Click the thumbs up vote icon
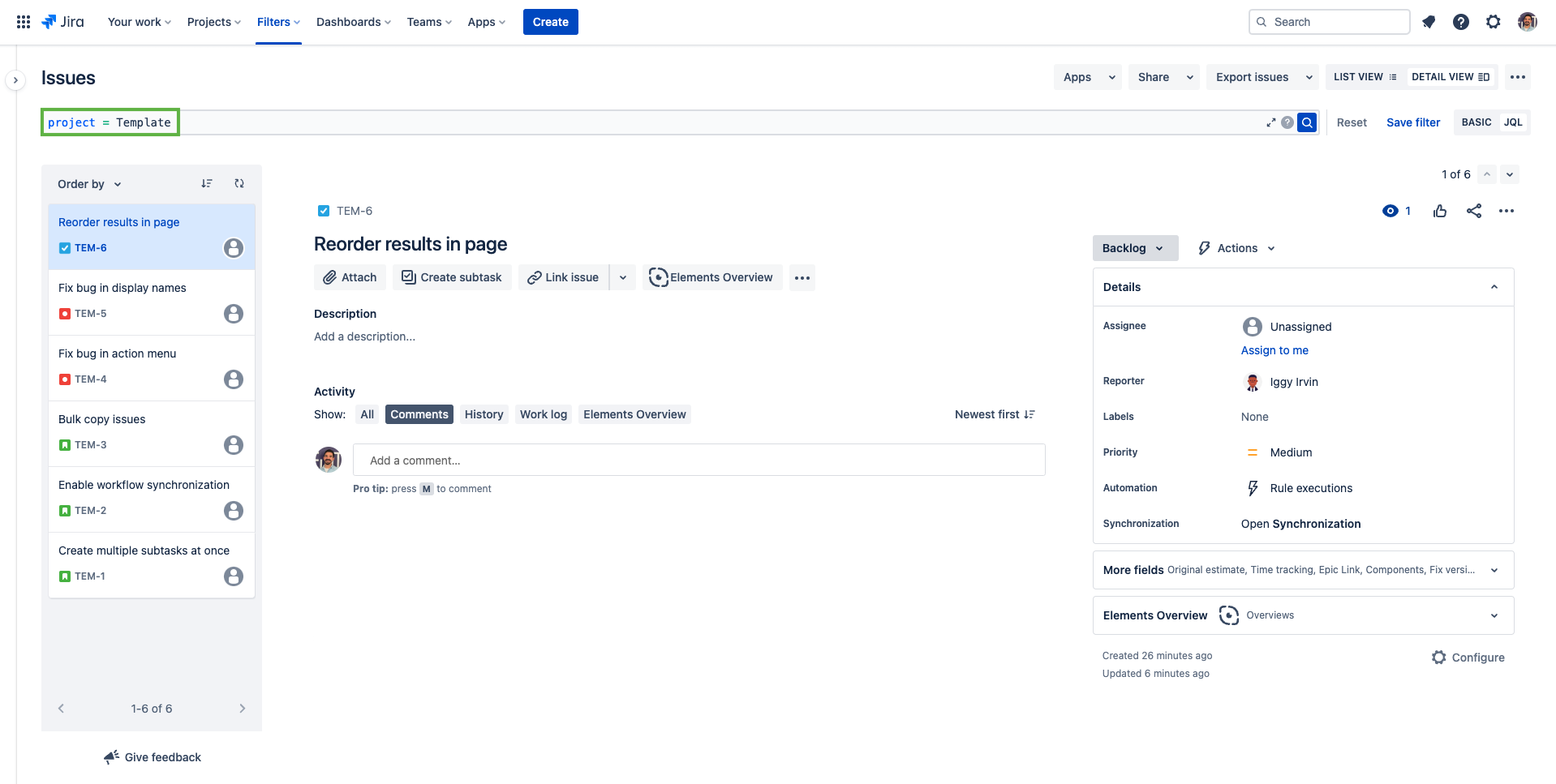Viewport: 1556px width, 784px height. pyautogui.click(x=1440, y=211)
